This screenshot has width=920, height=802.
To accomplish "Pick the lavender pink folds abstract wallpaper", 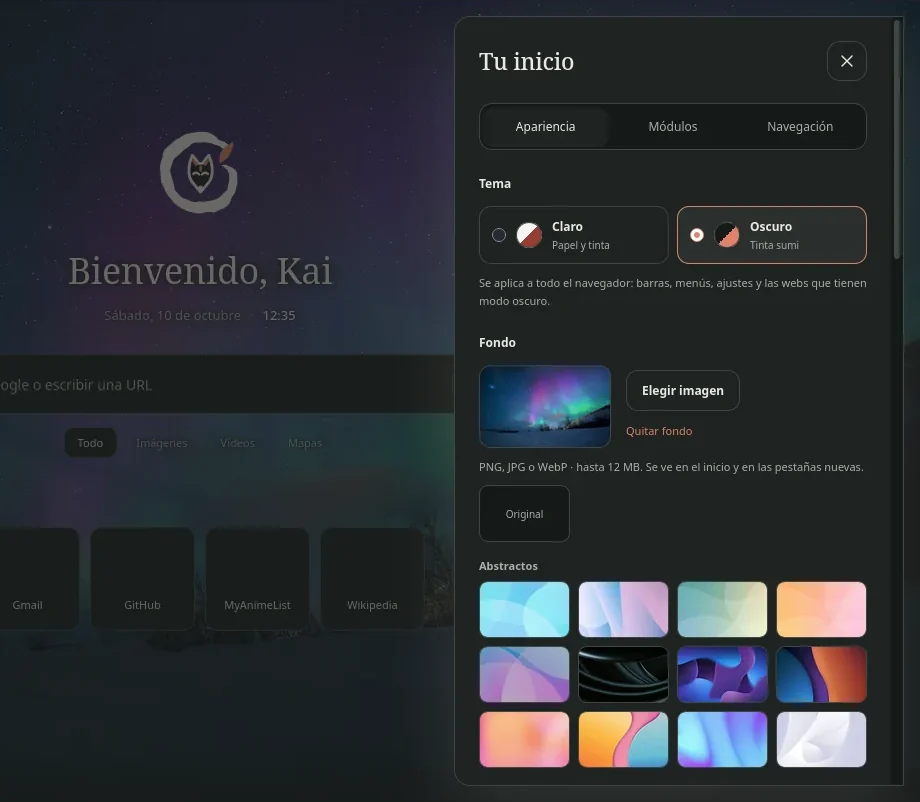I will point(623,610).
